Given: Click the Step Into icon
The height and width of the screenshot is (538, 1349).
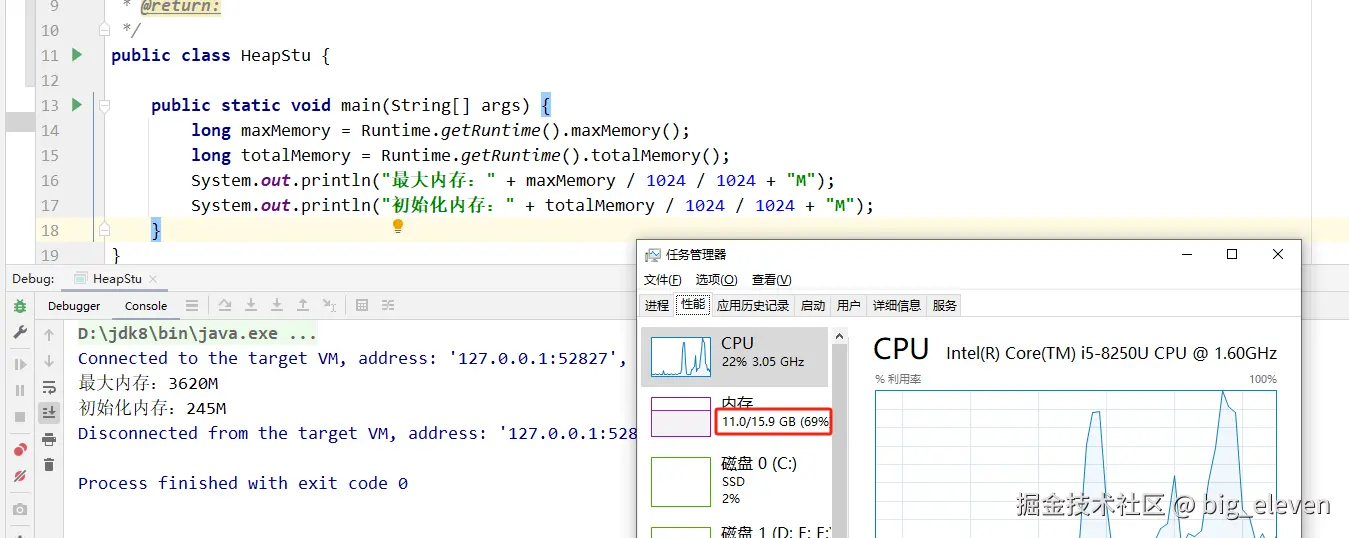Looking at the screenshot, I should click(277, 306).
